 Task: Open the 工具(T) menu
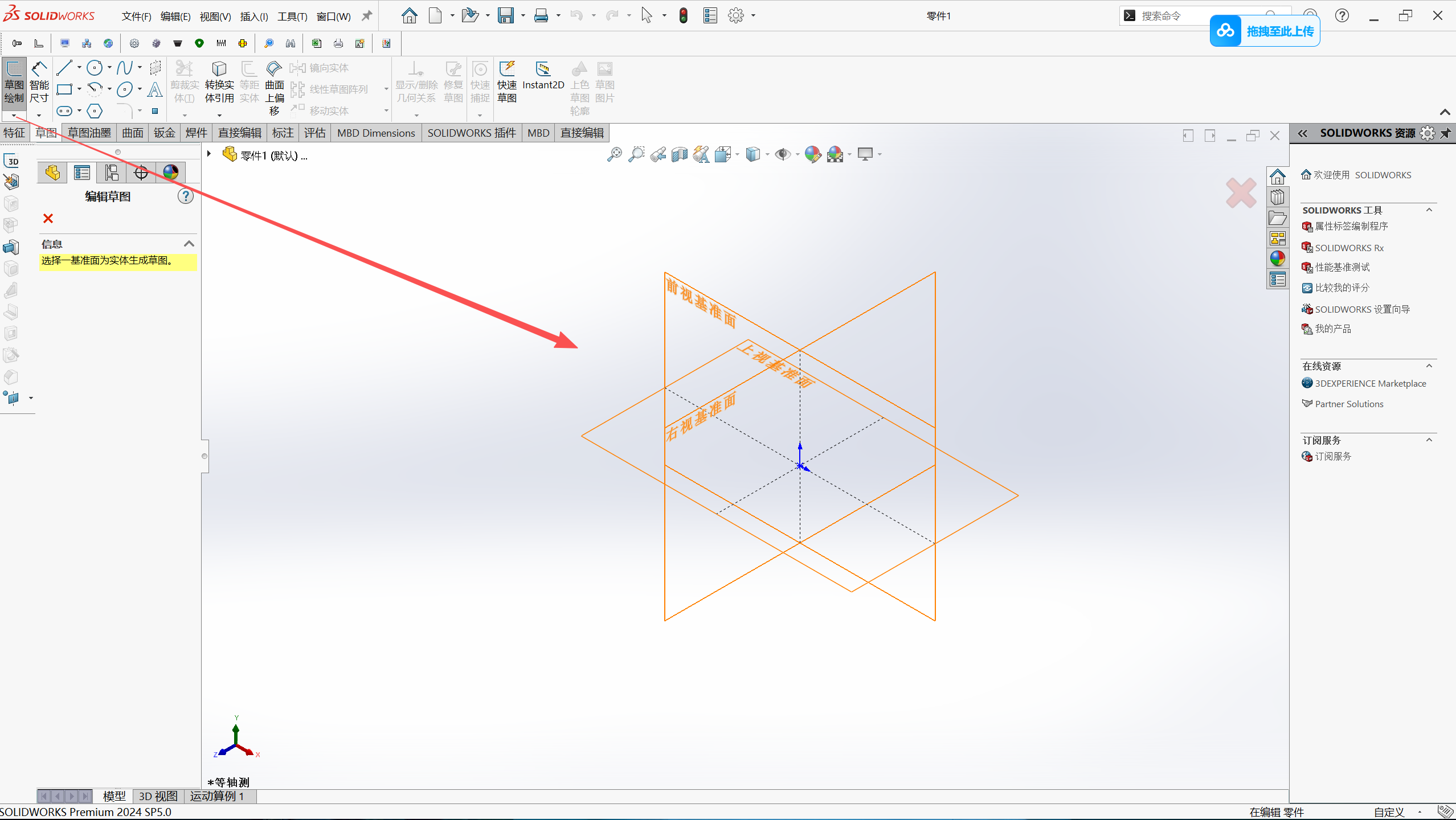(x=292, y=16)
